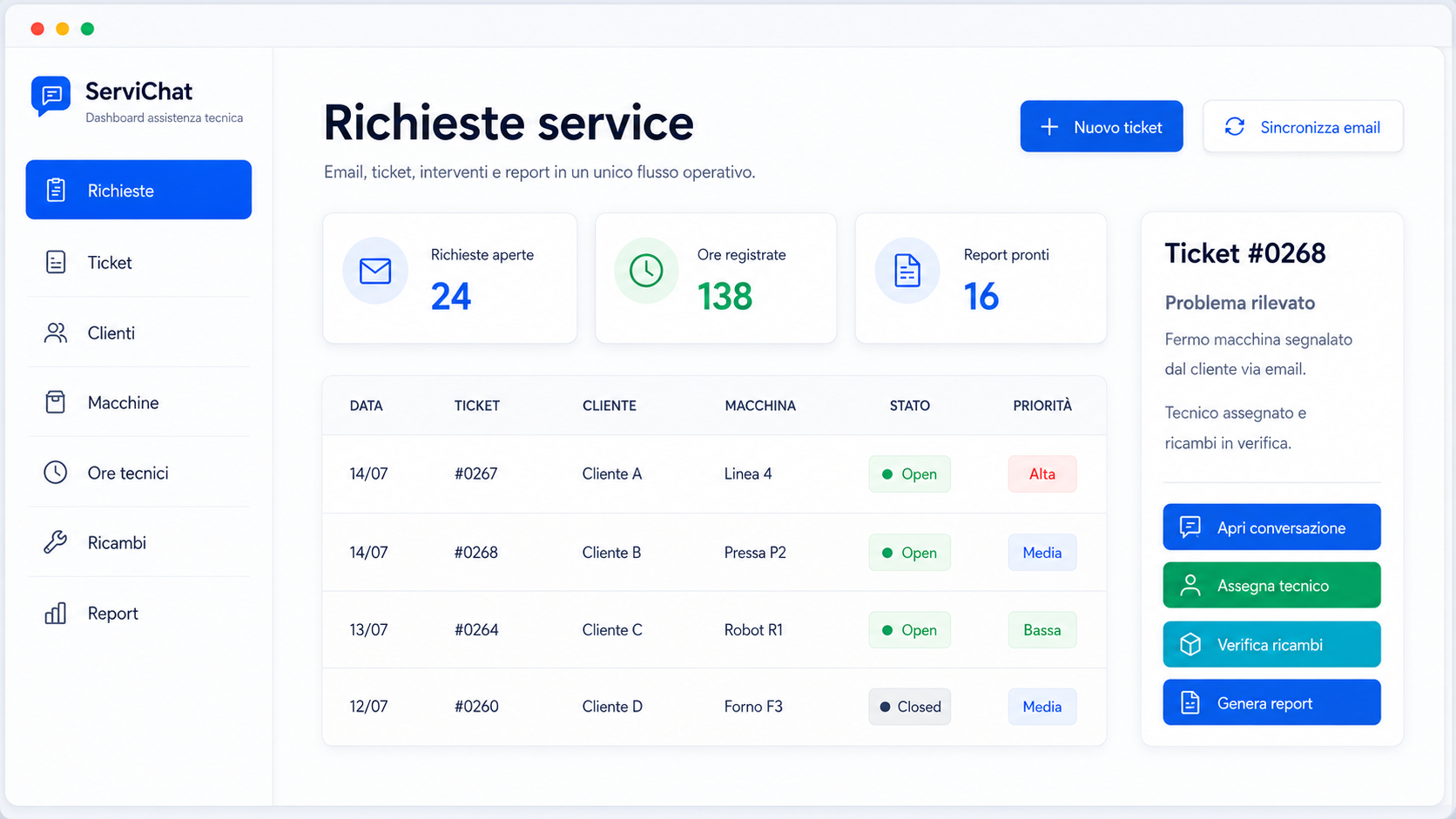Click the wrench icon beside Ricambi
Image resolution: width=1456 pixels, height=819 pixels.
(56, 542)
